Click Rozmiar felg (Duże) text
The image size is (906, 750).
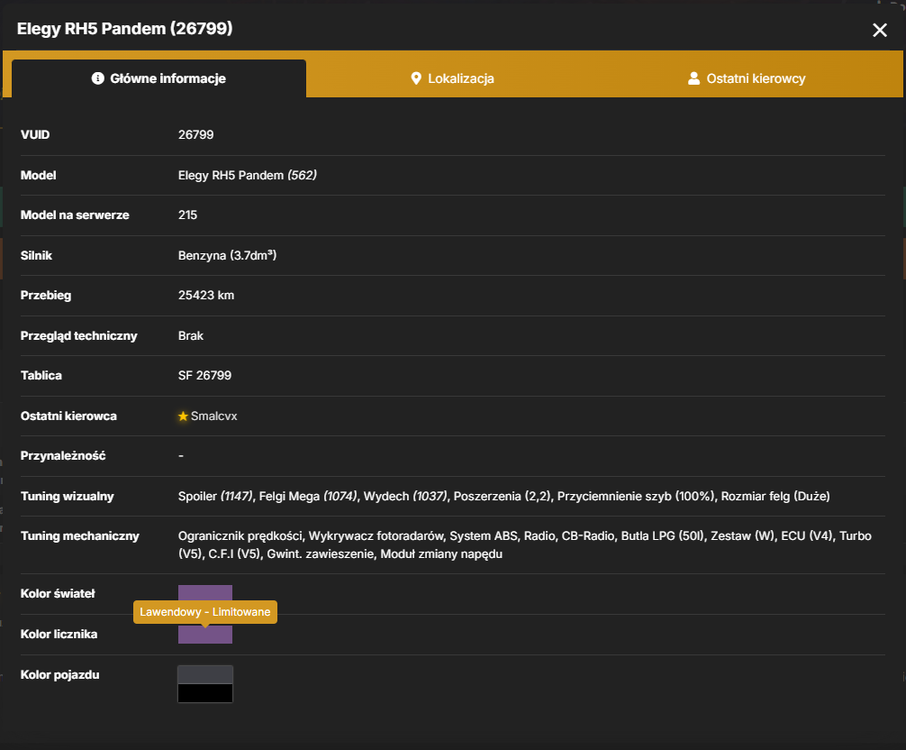click(775, 496)
